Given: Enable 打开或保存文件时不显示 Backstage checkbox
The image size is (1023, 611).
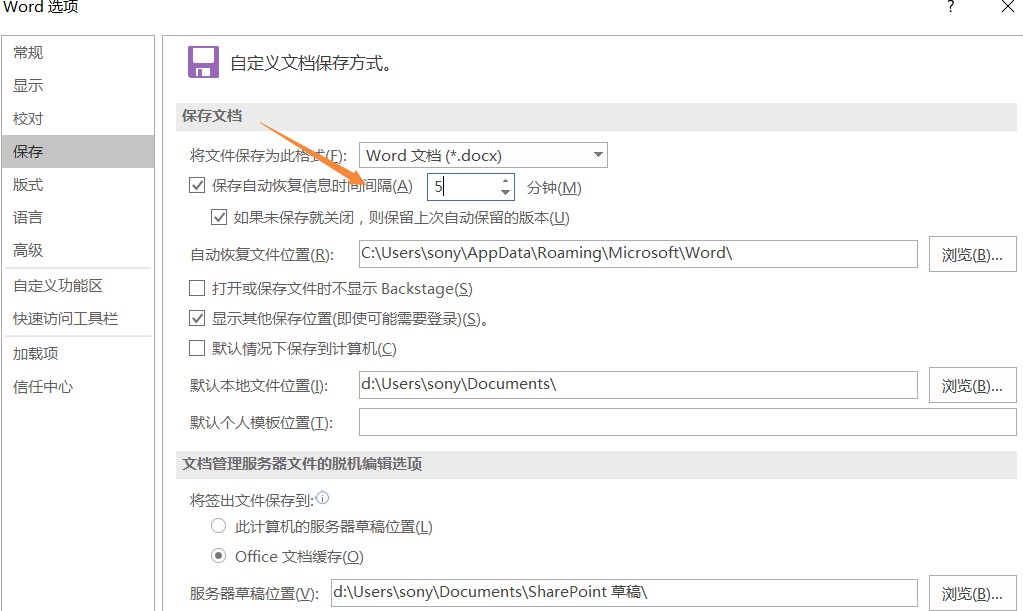Looking at the screenshot, I should [197, 288].
